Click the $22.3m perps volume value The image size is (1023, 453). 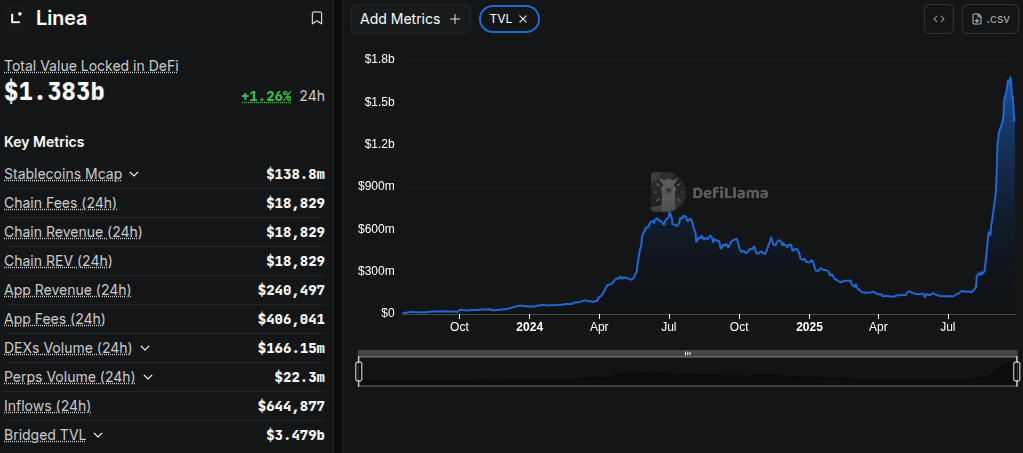[299, 377]
